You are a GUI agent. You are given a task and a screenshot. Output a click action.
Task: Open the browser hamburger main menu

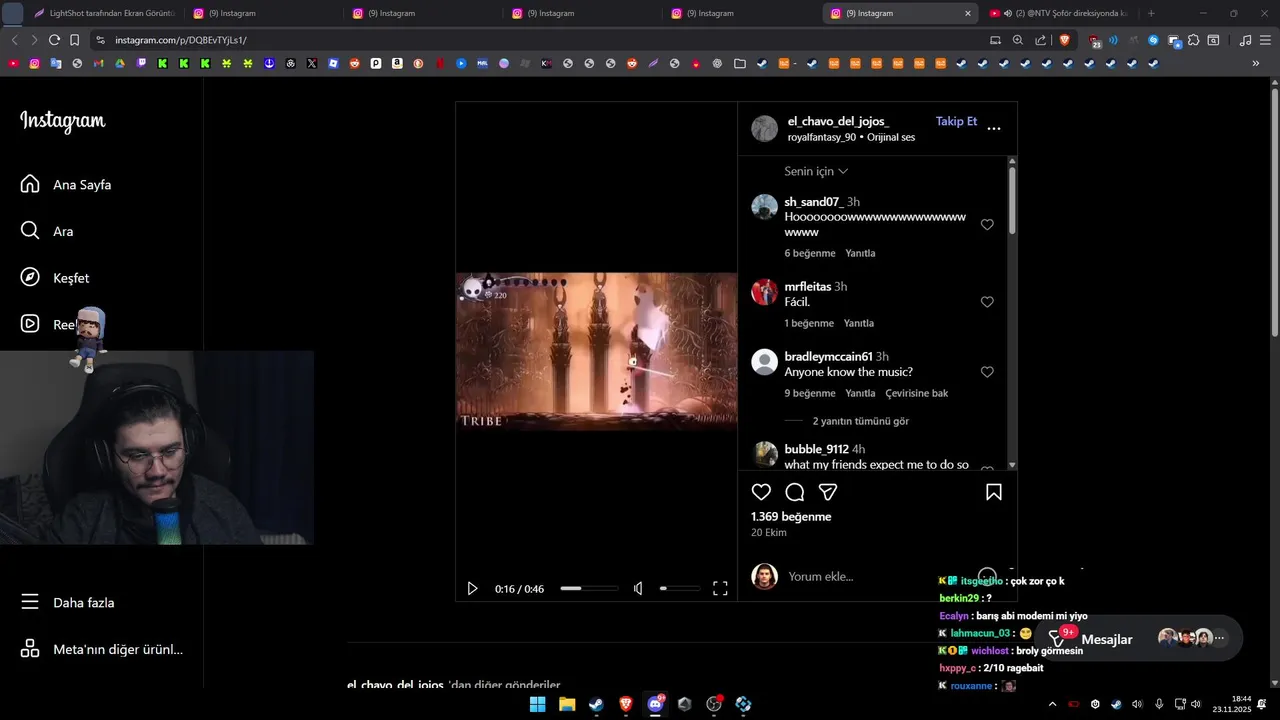pos(1265,40)
